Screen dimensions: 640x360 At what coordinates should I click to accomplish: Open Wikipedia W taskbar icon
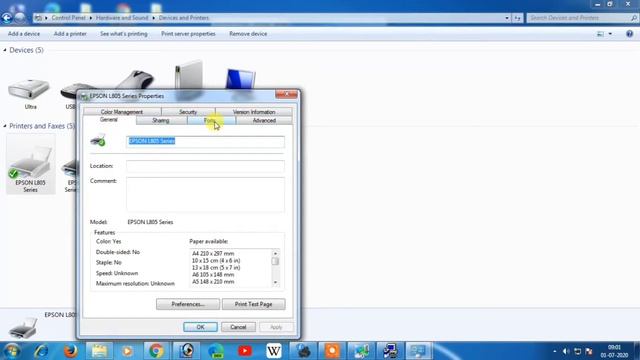coord(273,351)
